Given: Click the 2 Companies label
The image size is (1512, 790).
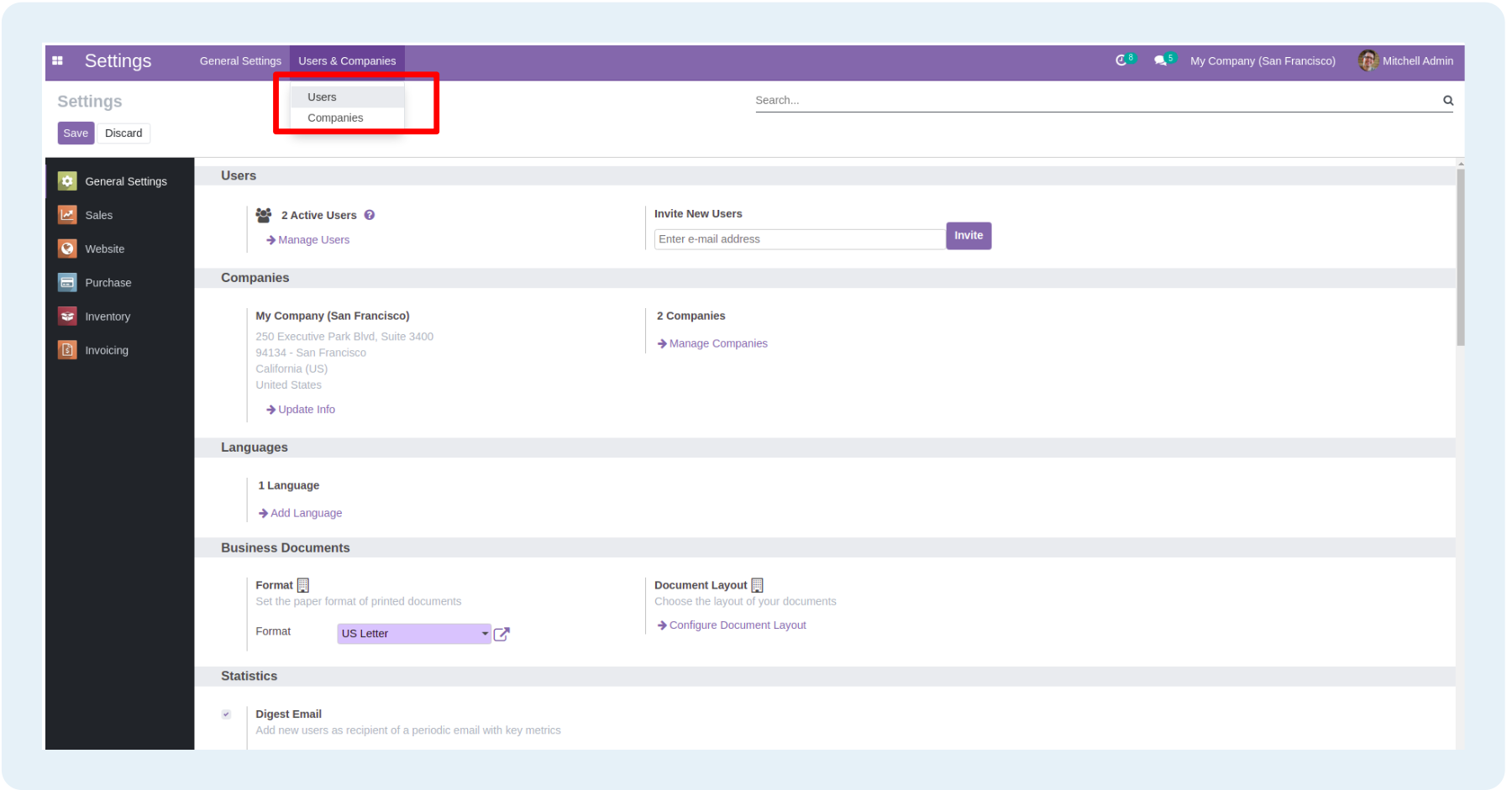Looking at the screenshot, I should click(690, 316).
